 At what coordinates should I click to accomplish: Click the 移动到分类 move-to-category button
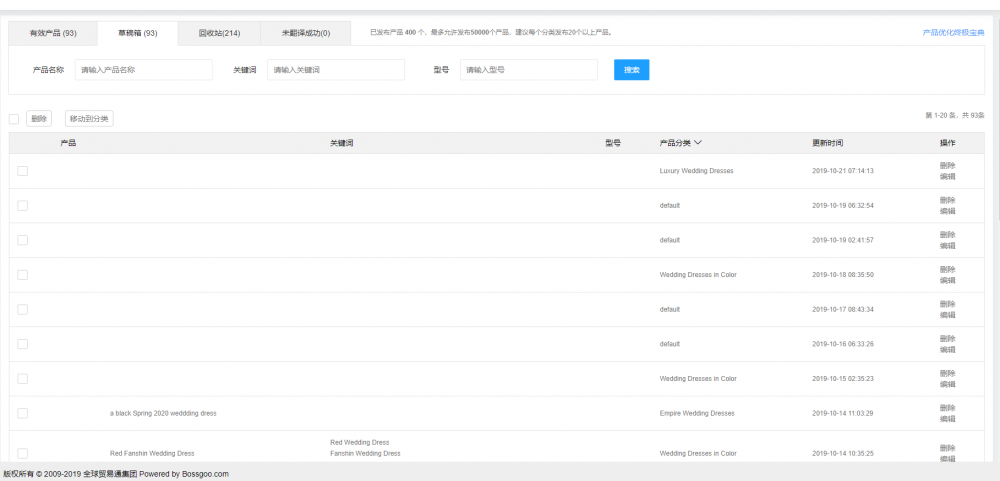[x=89, y=119]
